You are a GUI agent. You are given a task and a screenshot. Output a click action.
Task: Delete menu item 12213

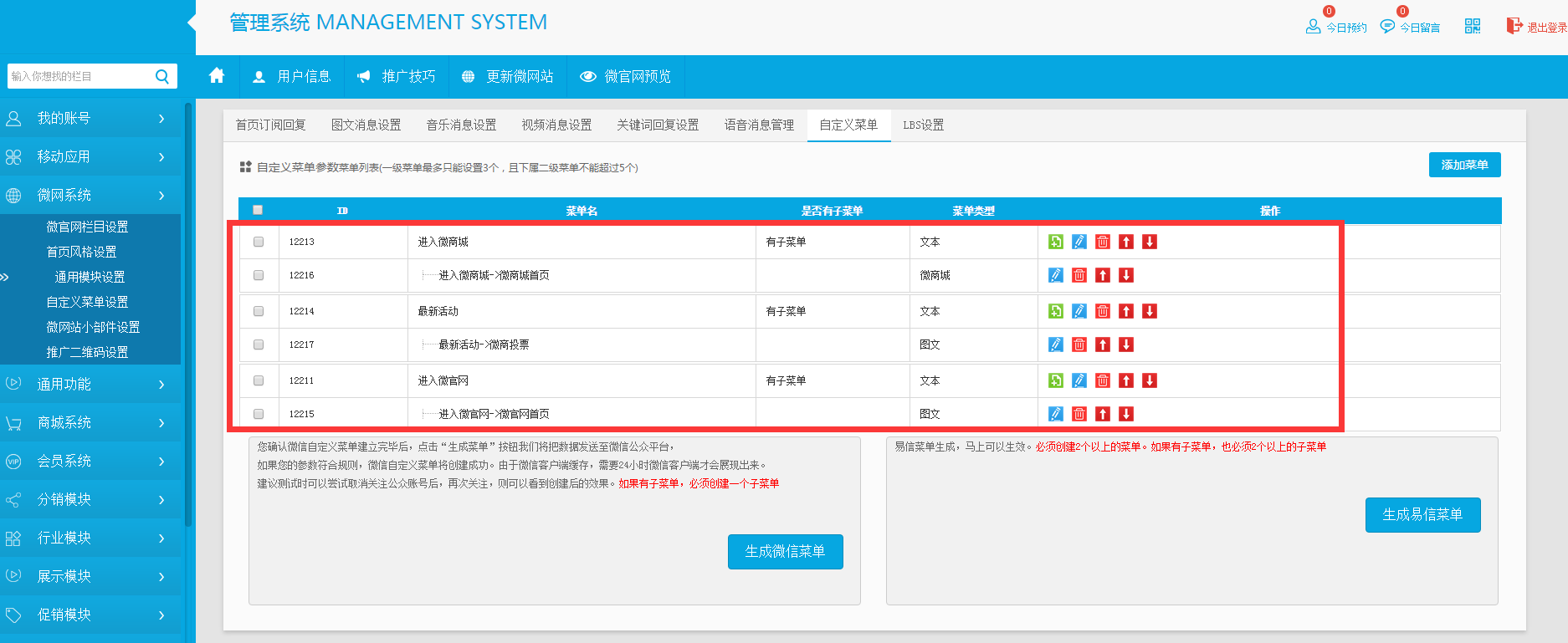(1103, 242)
